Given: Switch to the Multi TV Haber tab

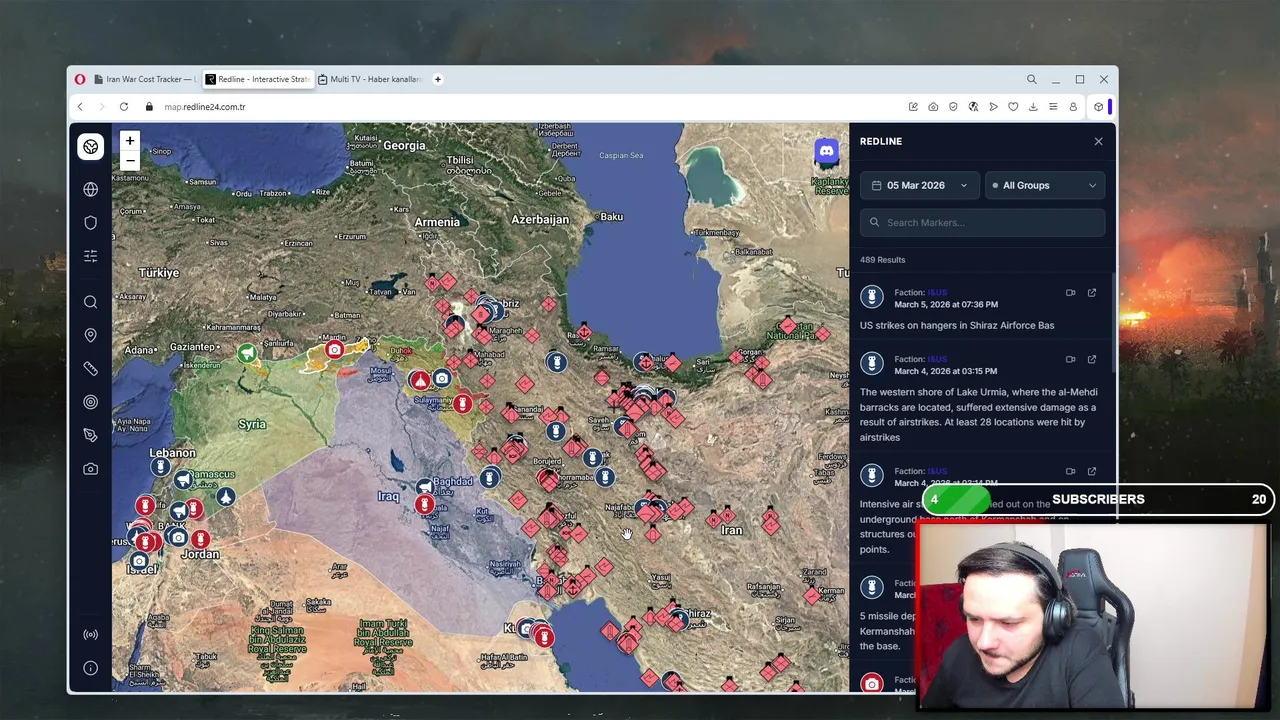Looking at the screenshot, I should [x=370, y=79].
